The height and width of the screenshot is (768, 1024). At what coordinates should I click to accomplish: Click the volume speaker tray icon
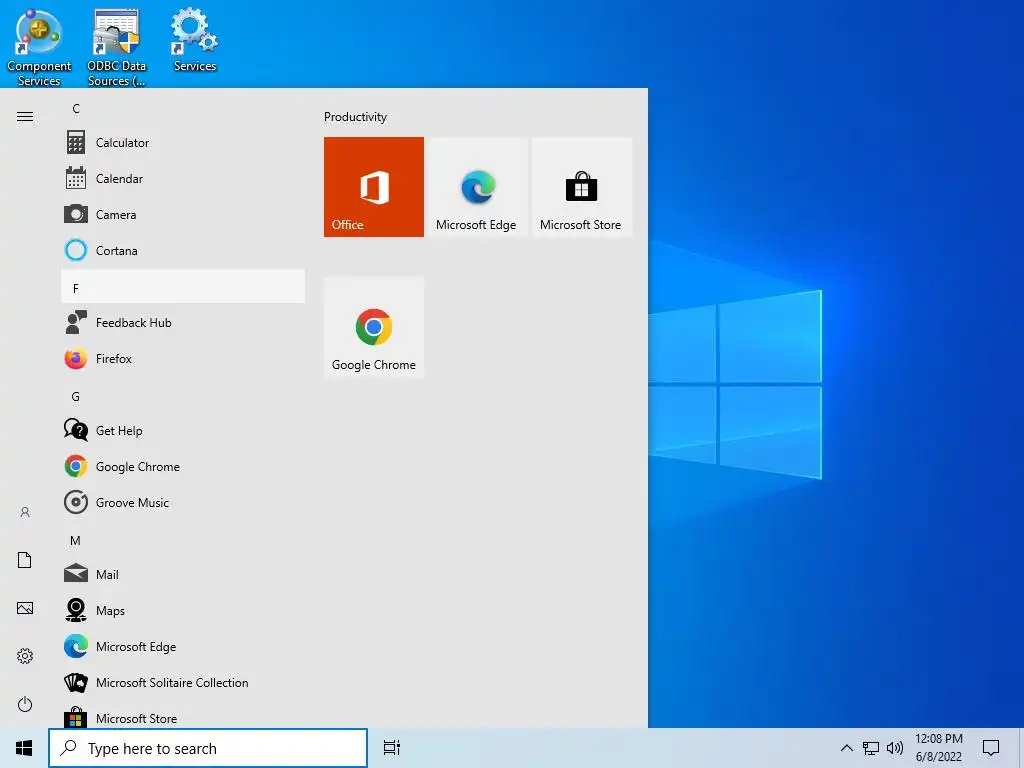click(895, 748)
